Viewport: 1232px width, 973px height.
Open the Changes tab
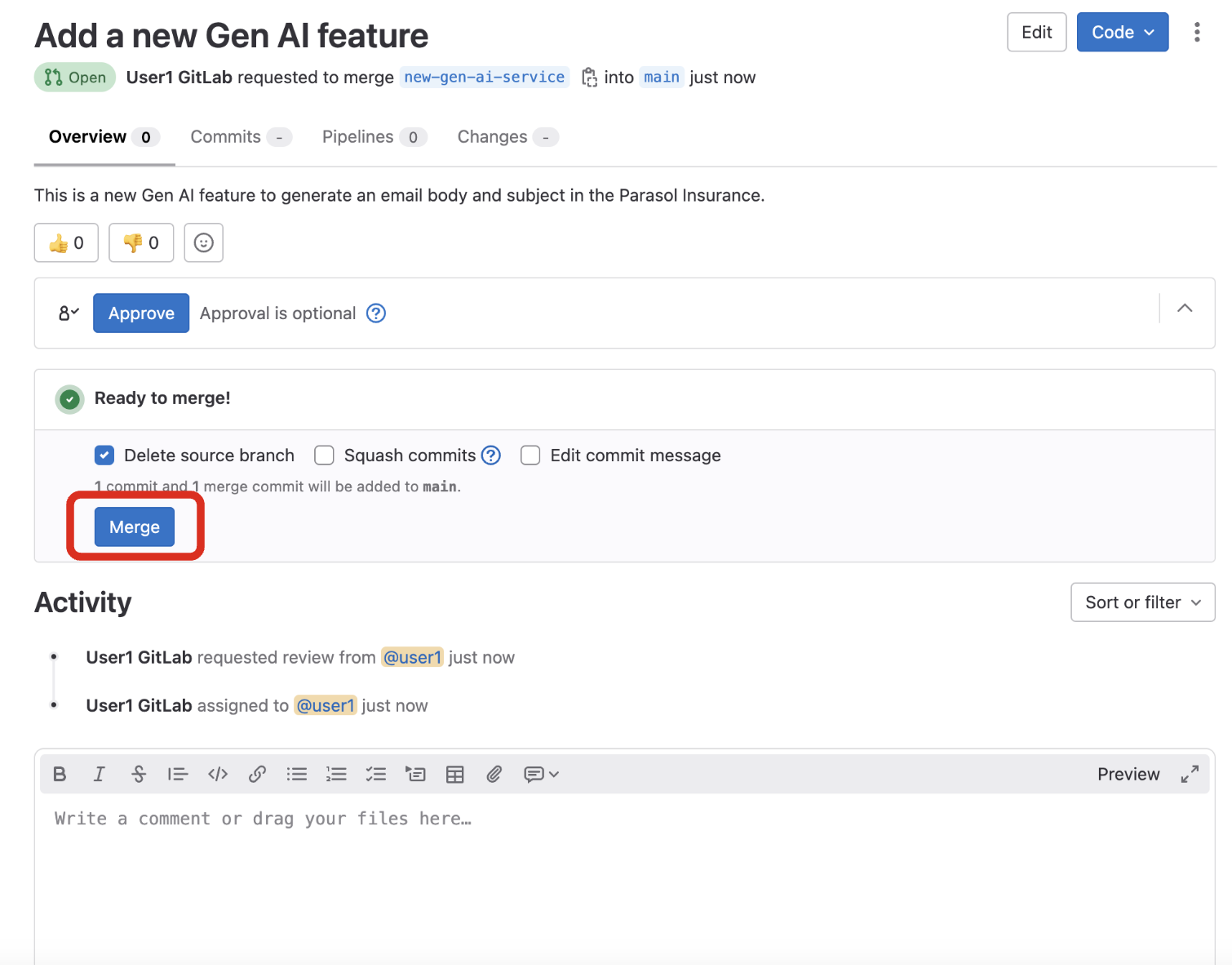[492, 137]
